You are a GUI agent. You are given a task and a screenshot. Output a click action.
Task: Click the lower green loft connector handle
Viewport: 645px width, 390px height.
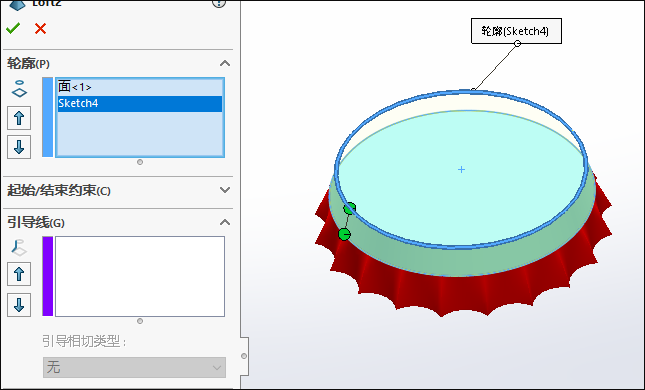[x=344, y=234]
